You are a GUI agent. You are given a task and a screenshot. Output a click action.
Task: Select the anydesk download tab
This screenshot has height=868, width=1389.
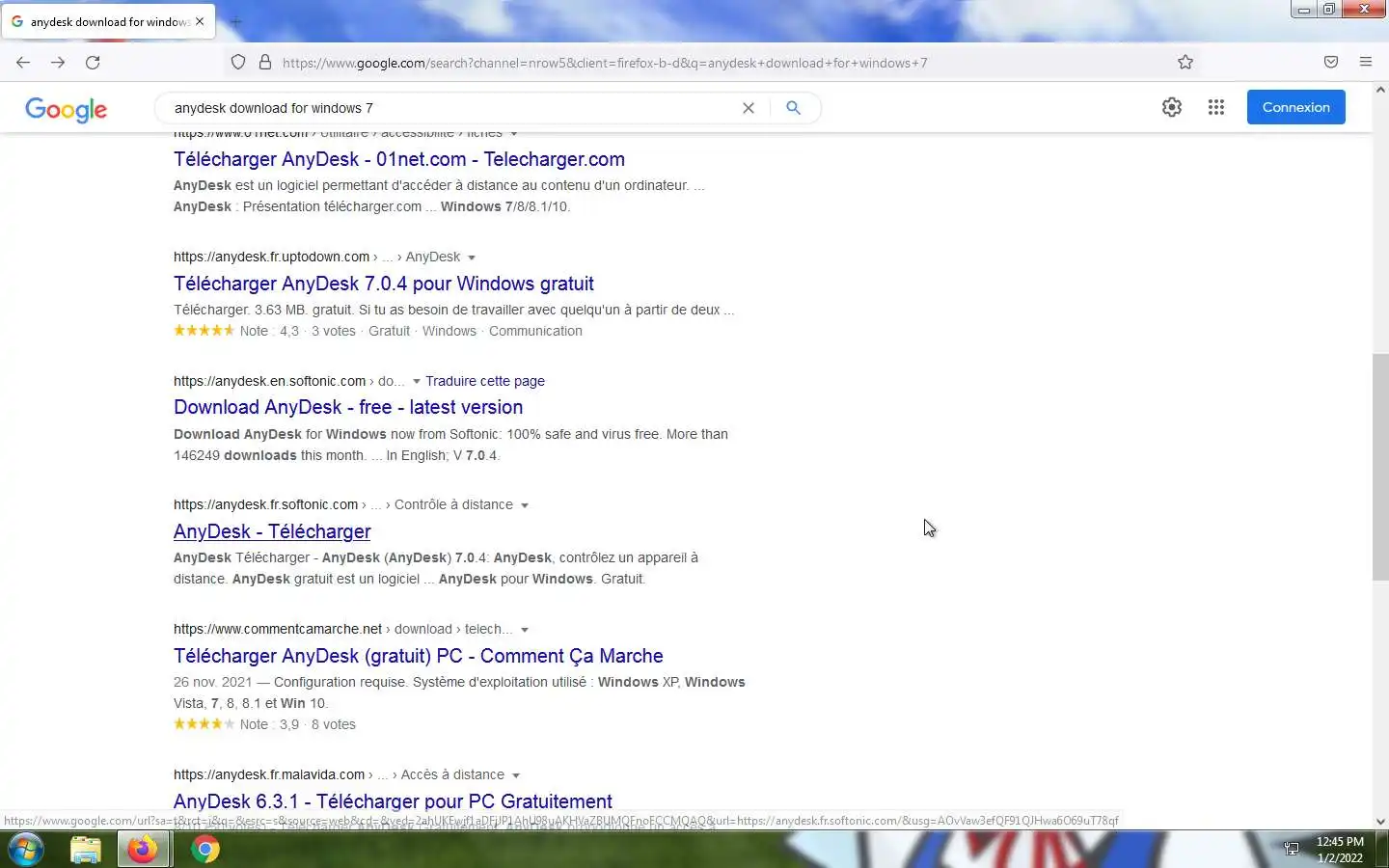pos(108,21)
